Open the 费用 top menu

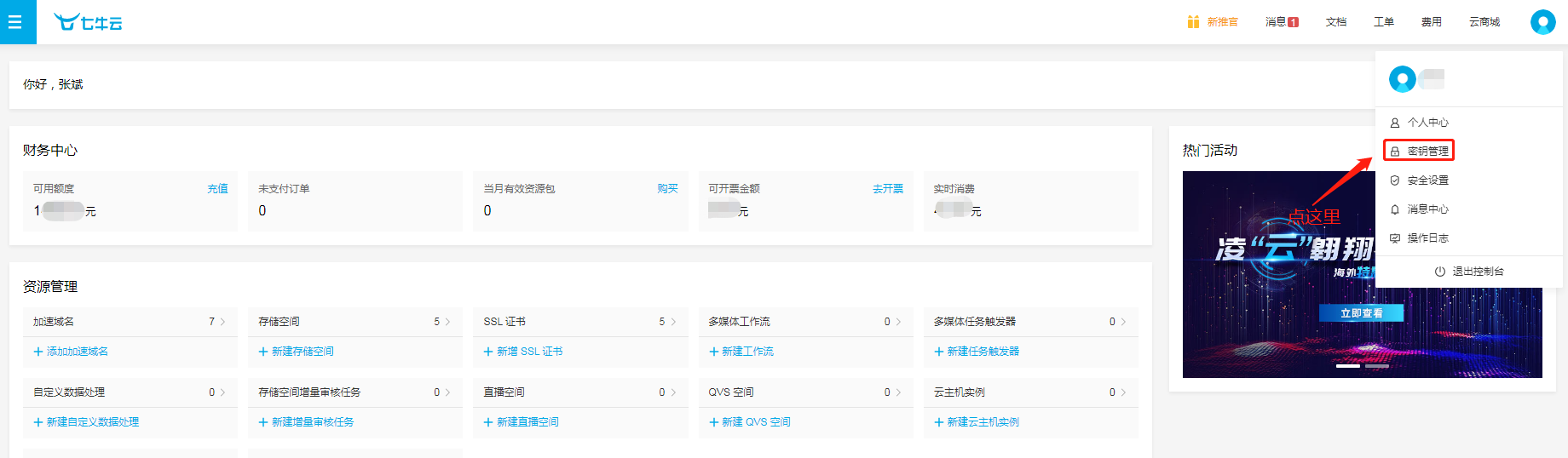tap(1432, 22)
